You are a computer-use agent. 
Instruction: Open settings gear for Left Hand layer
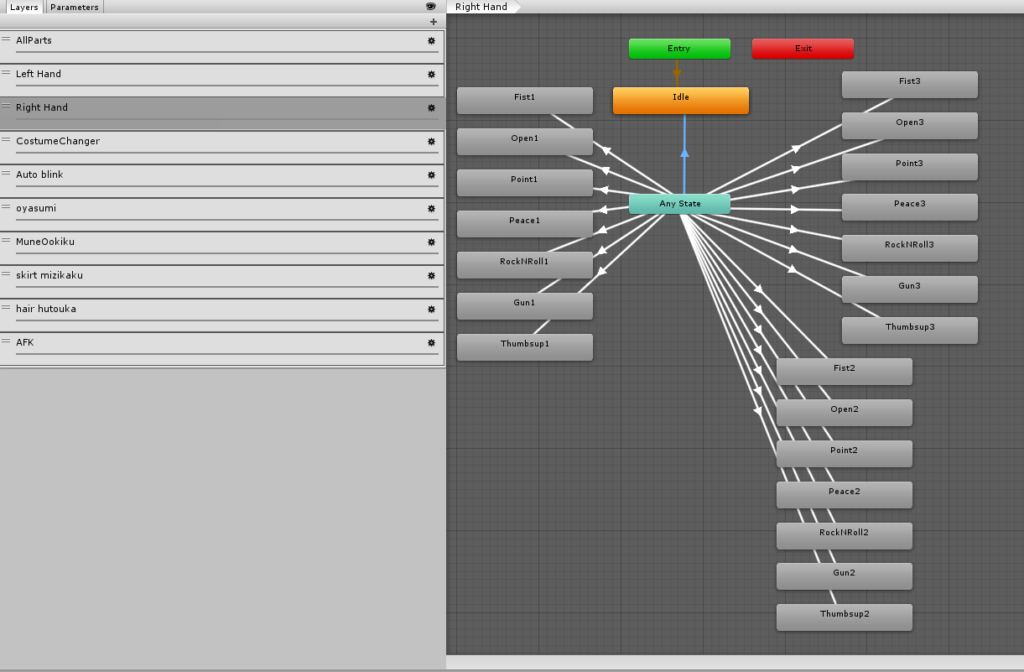431,74
